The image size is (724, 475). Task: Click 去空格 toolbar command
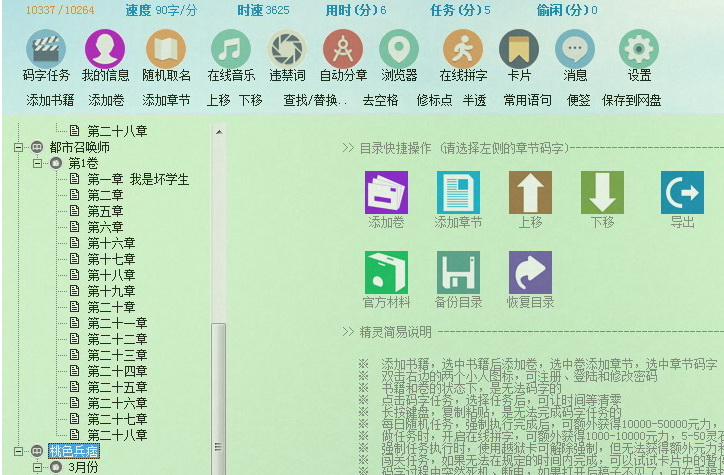tap(380, 100)
